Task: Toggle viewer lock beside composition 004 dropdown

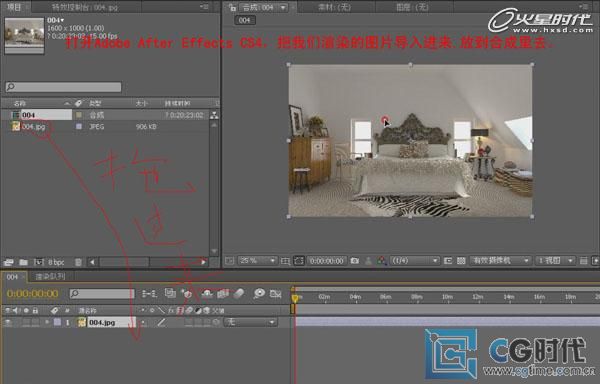Action: pos(232,8)
